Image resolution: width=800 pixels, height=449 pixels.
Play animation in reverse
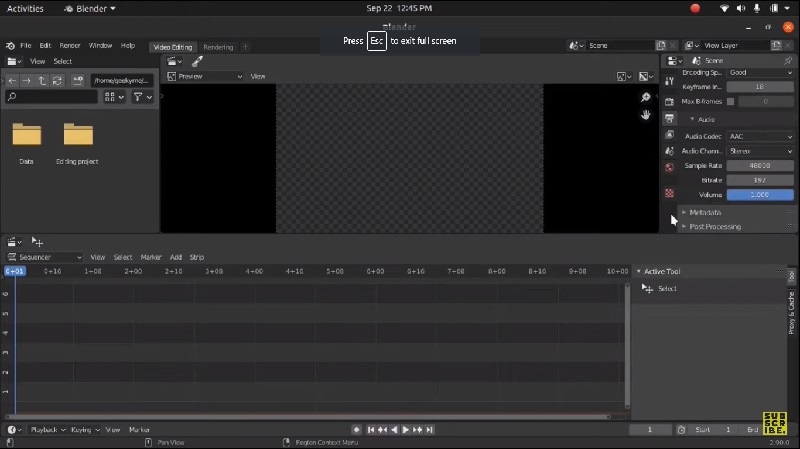(394, 430)
